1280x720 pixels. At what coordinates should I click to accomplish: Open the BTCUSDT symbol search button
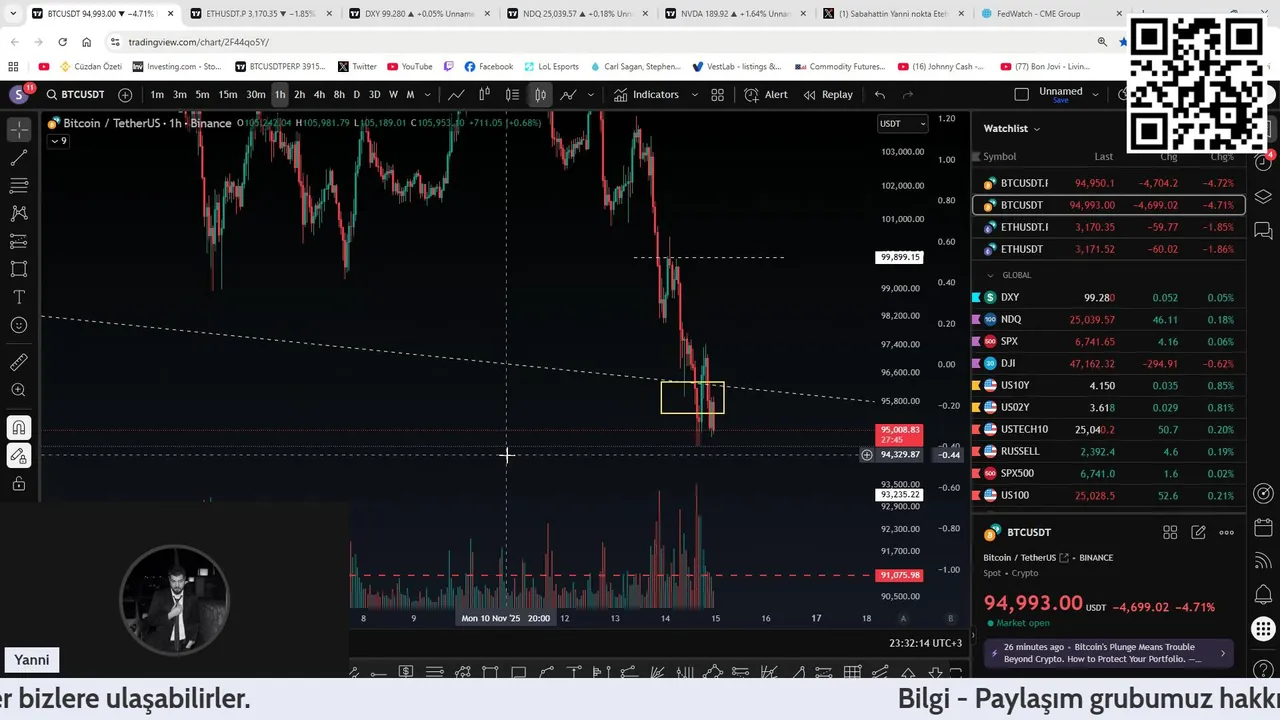pyautogui.click(x=76, y=94)
